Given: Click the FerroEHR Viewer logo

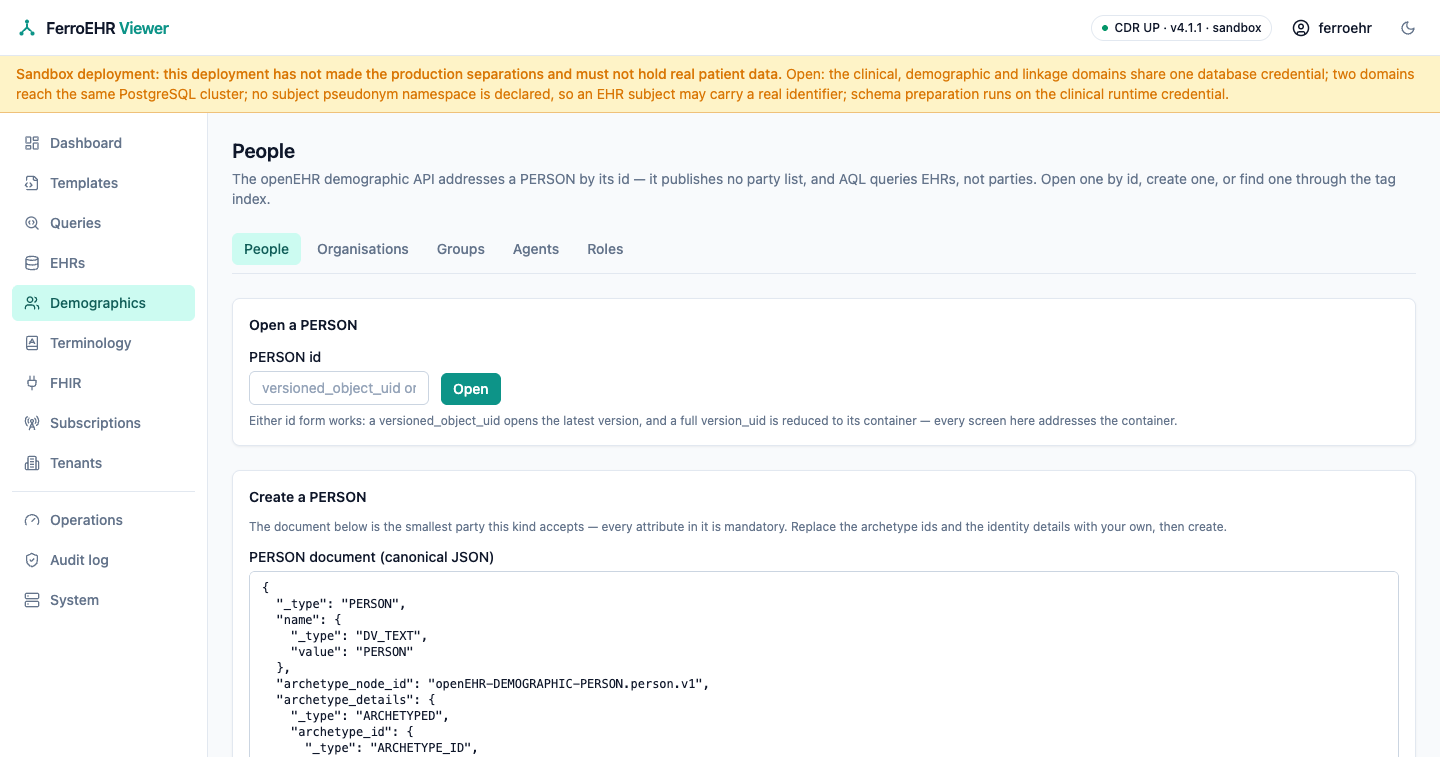Looking at the screenshot, I should pyautogui.click(x=94, y=28).
